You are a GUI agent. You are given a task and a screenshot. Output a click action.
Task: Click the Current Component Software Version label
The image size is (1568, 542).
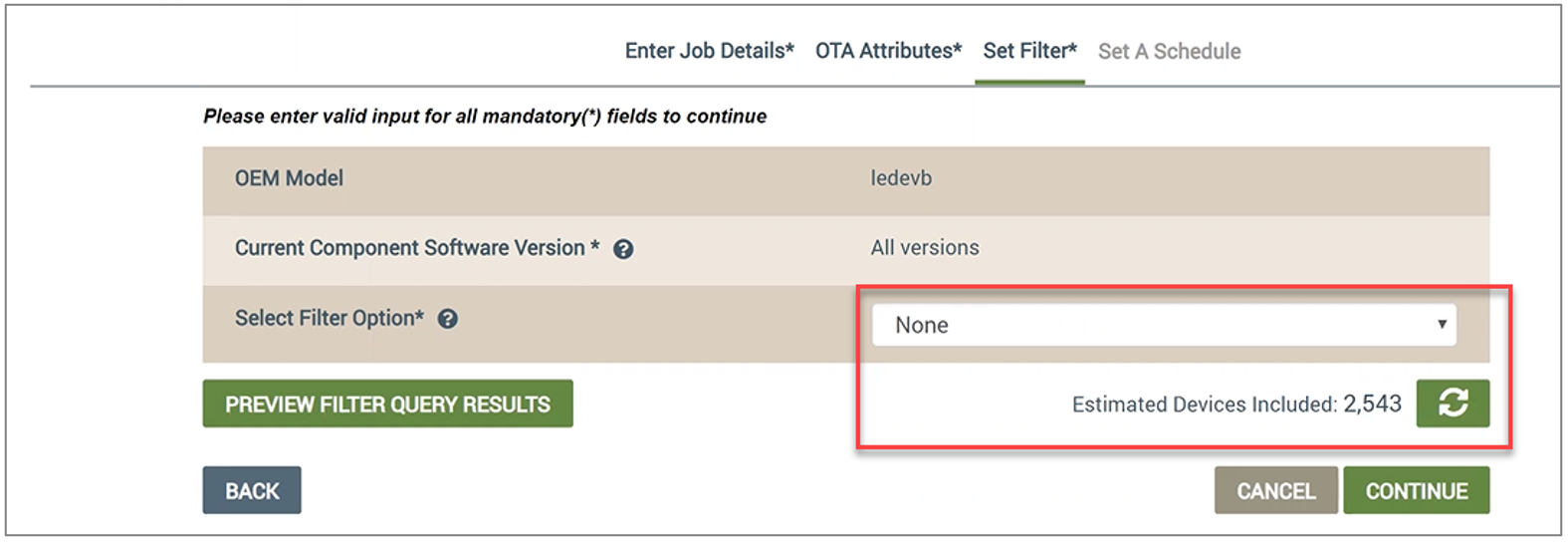pyautogui.click(x=417, y=248)
